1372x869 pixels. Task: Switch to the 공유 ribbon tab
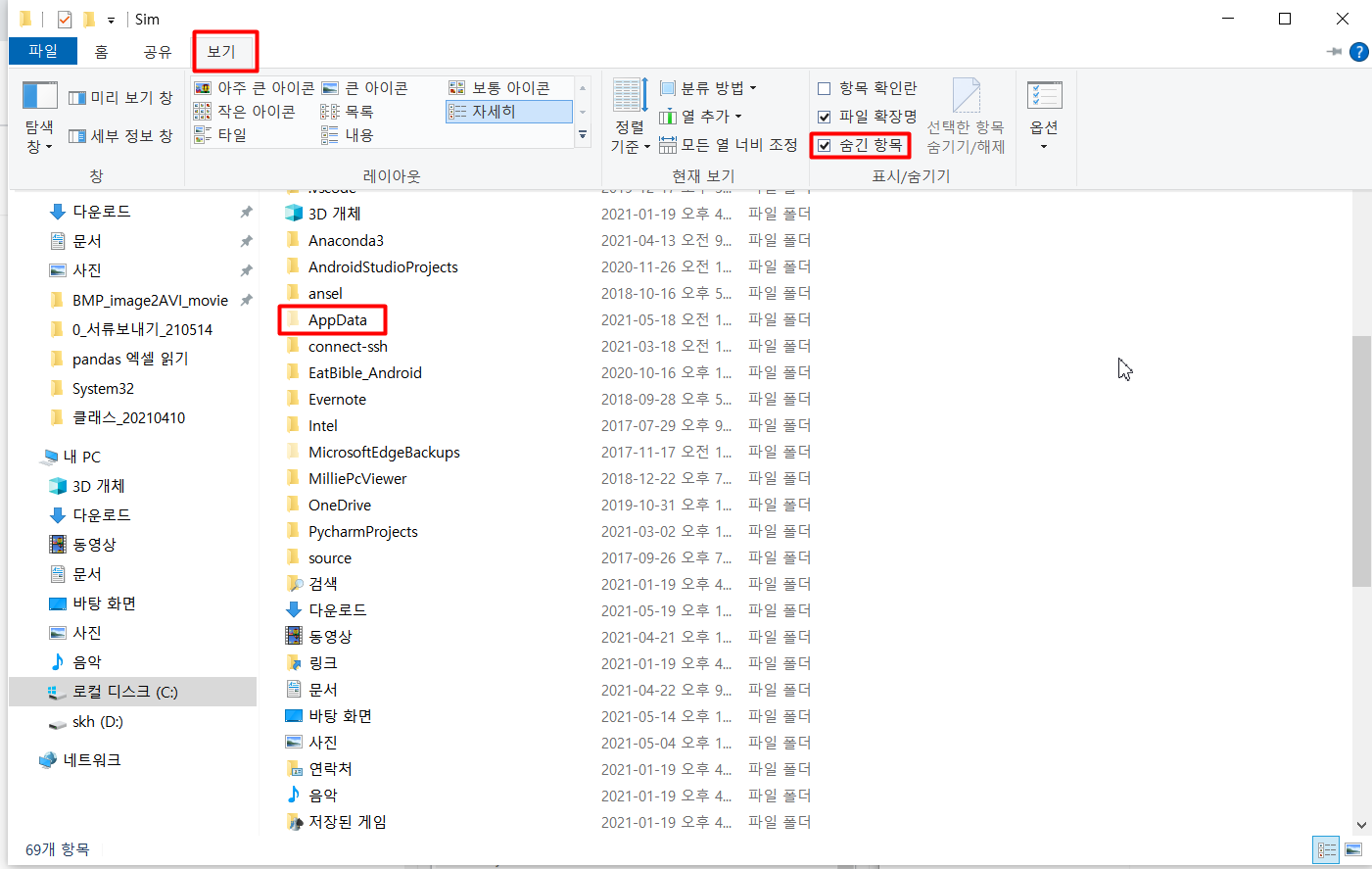pyautogui.click(x=159, y=52)
